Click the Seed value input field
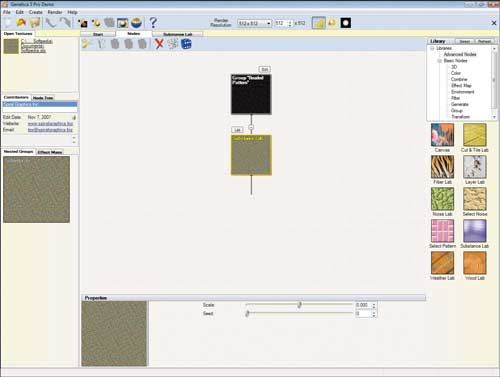This screenshot has width=500, height=377. point(363,314)
